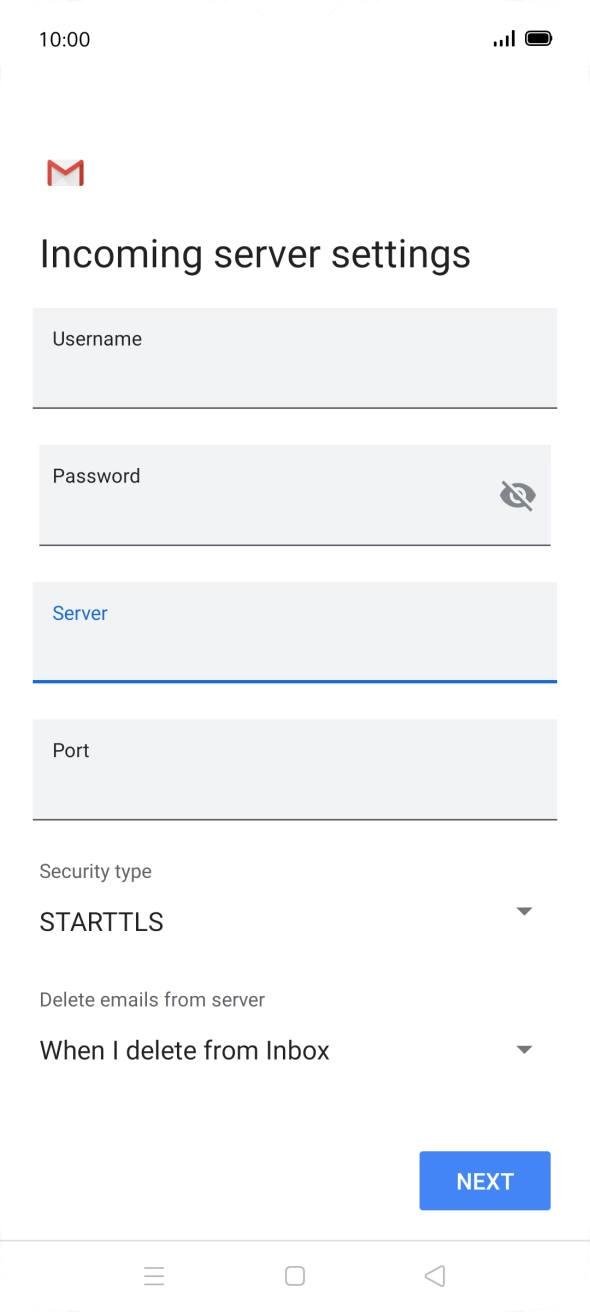Hide the password again with eye toggle

click(x=516, y=495)
